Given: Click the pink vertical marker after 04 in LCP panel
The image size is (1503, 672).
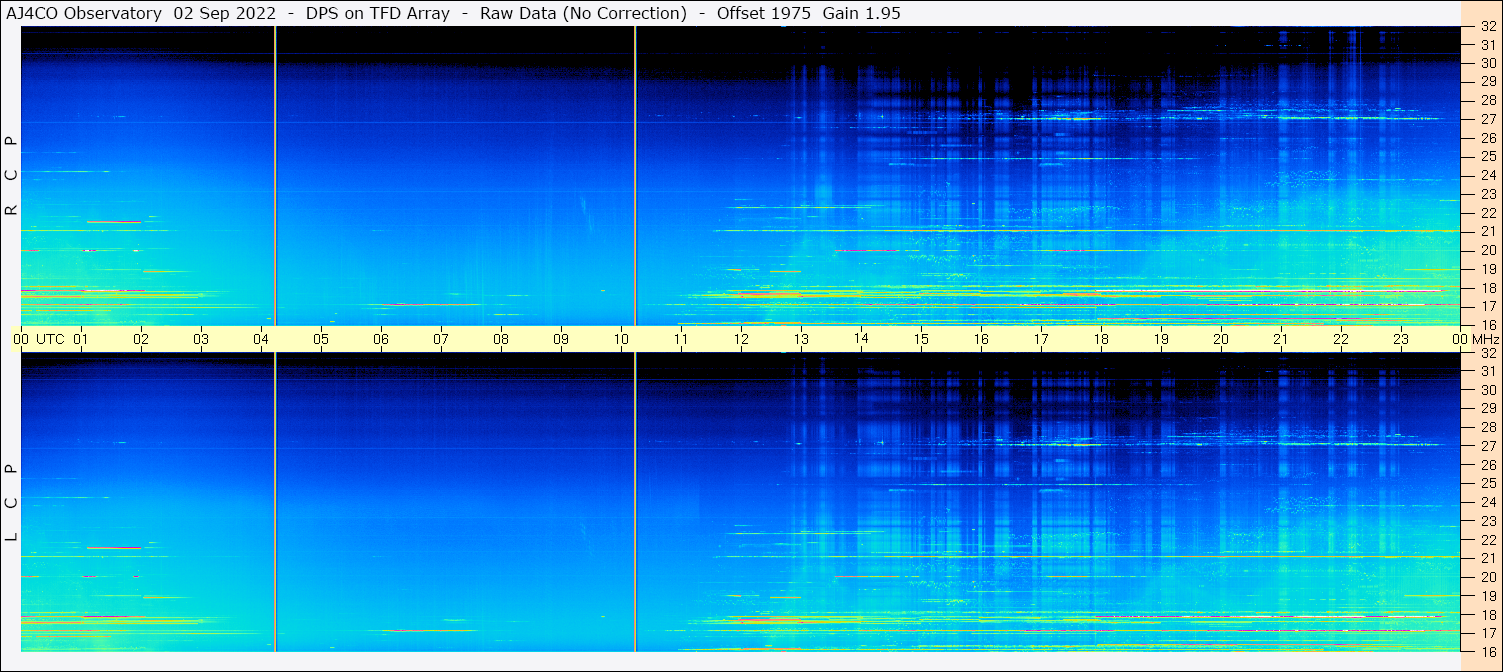Looking at the screenshot, I should point(275,502).
